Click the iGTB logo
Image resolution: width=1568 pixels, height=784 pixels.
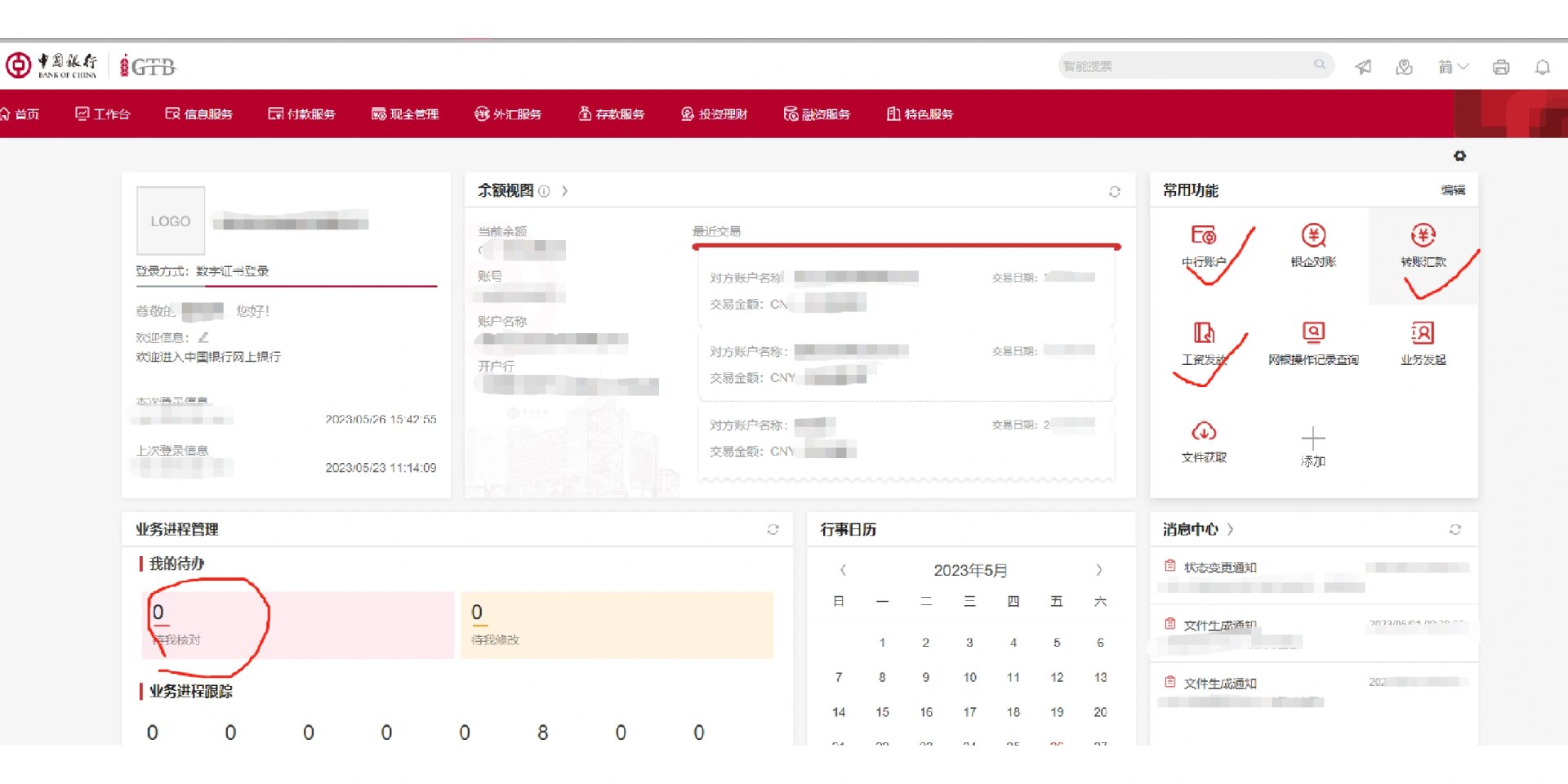pos(148,66)
